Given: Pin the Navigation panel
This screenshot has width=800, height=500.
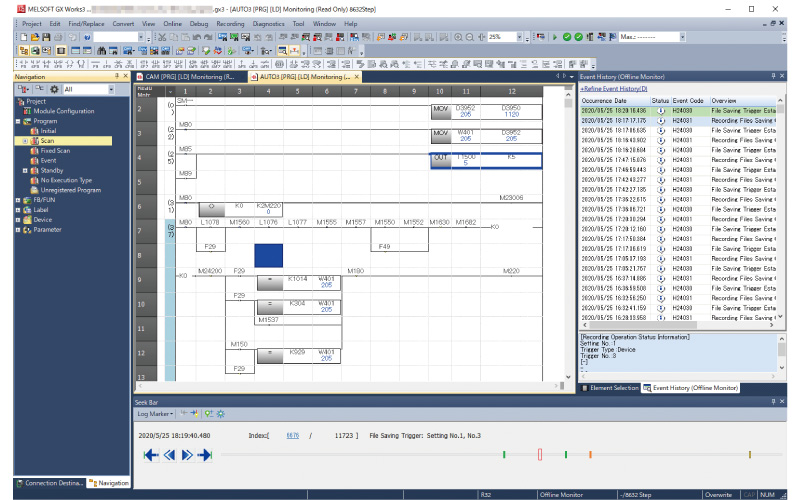Looking at the screenshot, I should tap(116, 76).
